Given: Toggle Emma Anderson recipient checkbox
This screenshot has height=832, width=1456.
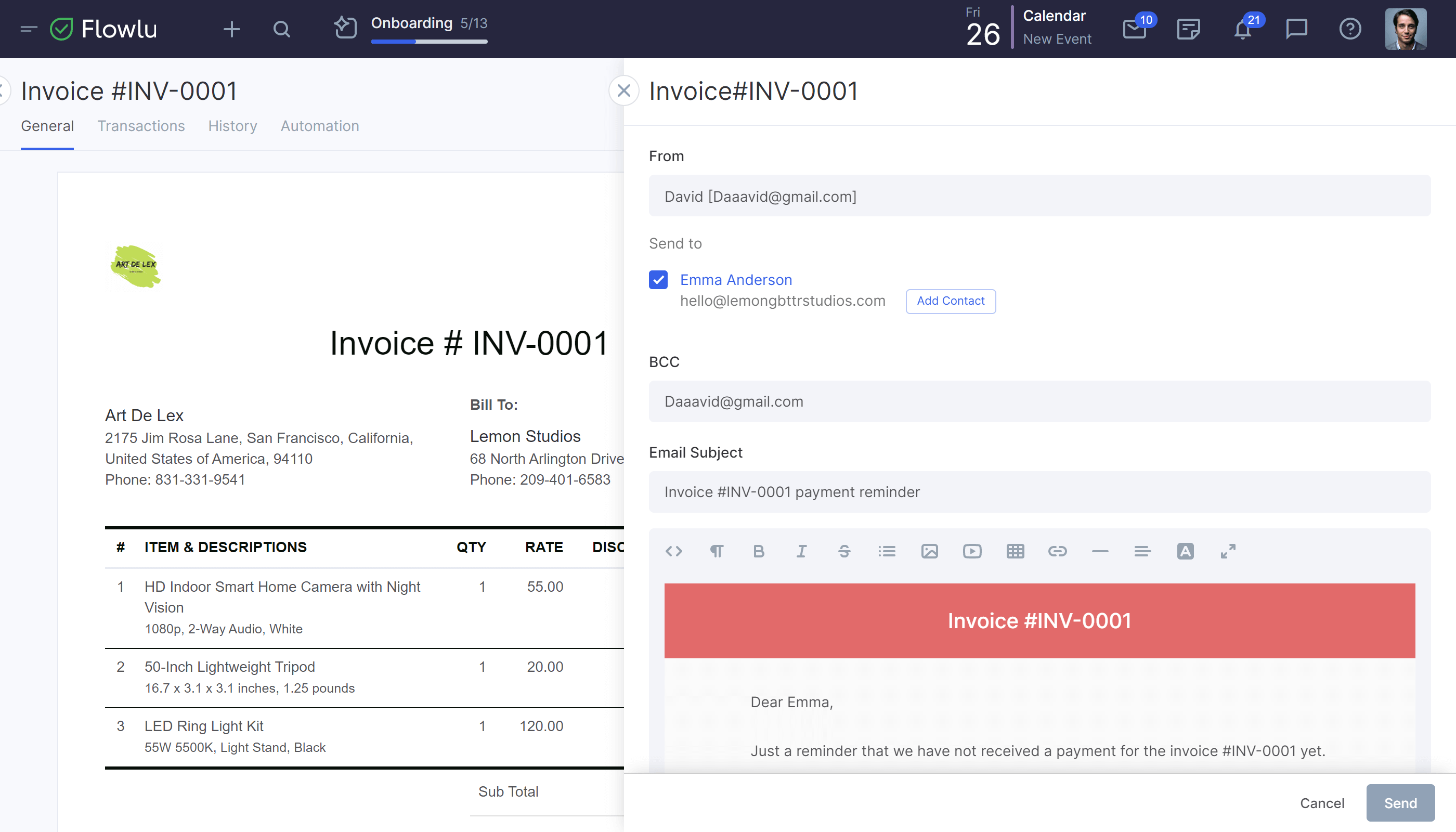Looking at the screenshot, I should click(658, 280).
